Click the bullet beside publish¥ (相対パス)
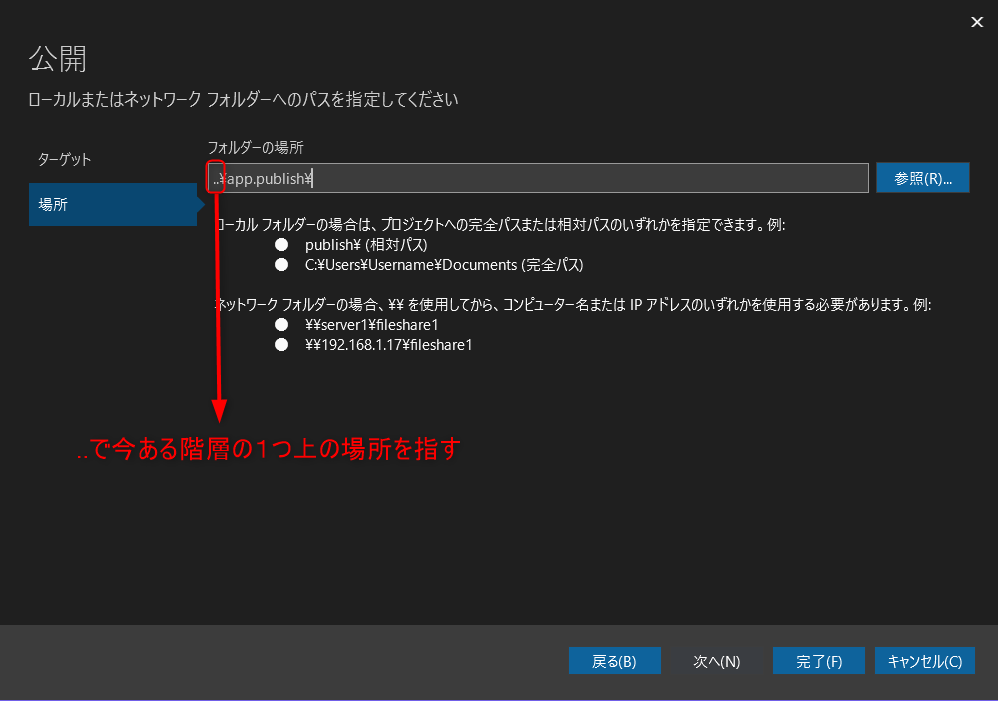Viewport: 998px width, 701px height. [x=282, y=245]
